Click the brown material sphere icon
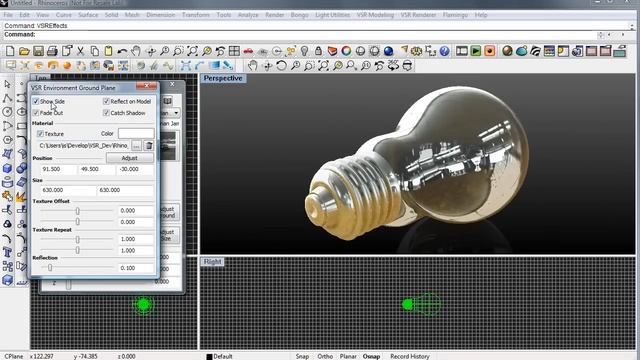 point(507,51)
